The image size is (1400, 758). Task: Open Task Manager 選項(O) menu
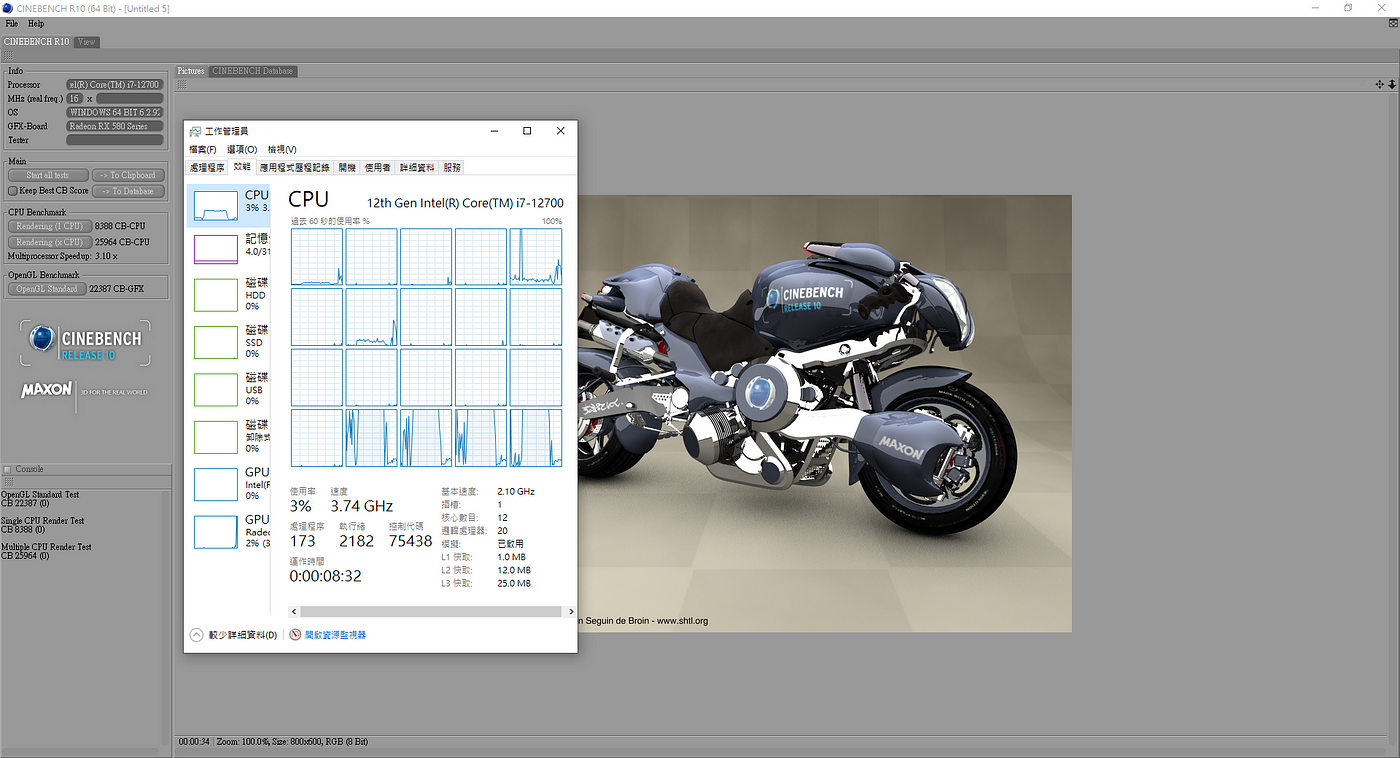[x=242, y=149]
